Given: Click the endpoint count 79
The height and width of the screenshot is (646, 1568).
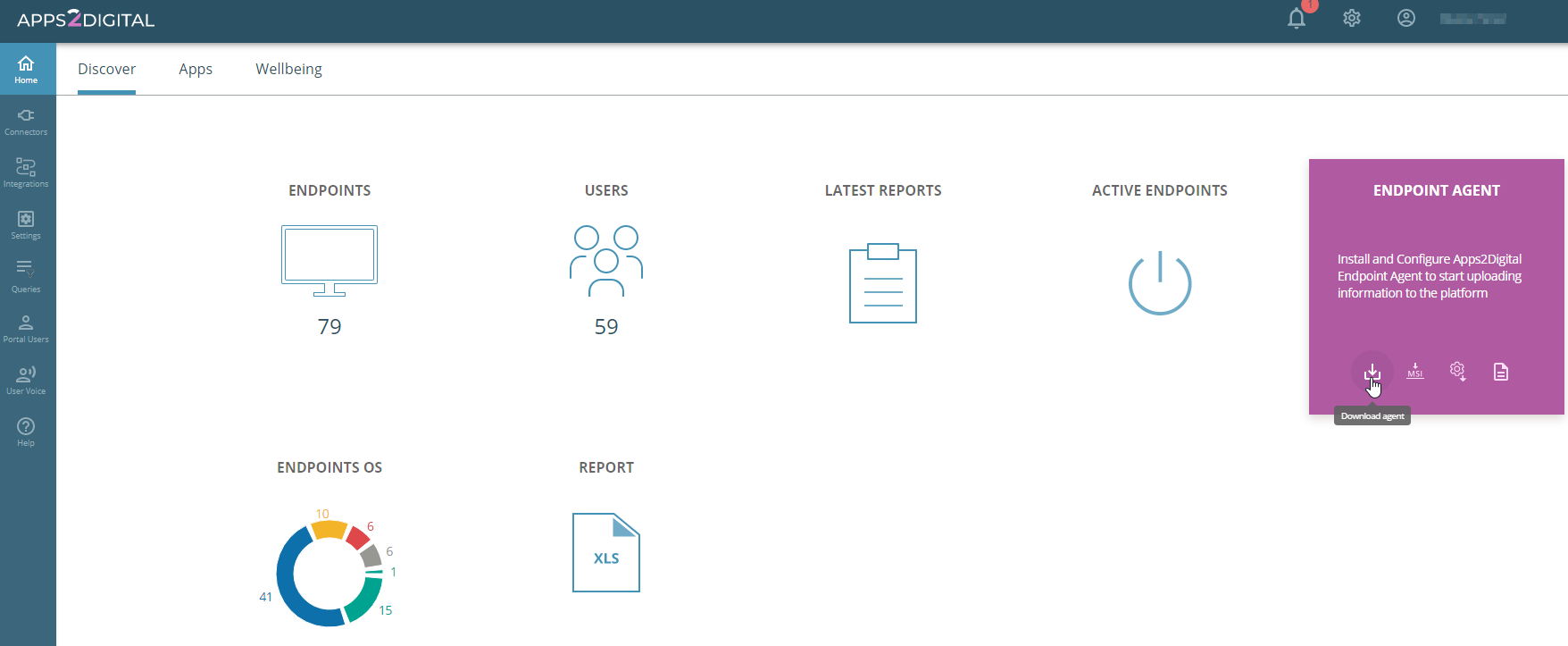Looking at the screenshot, I should [329, 327].
